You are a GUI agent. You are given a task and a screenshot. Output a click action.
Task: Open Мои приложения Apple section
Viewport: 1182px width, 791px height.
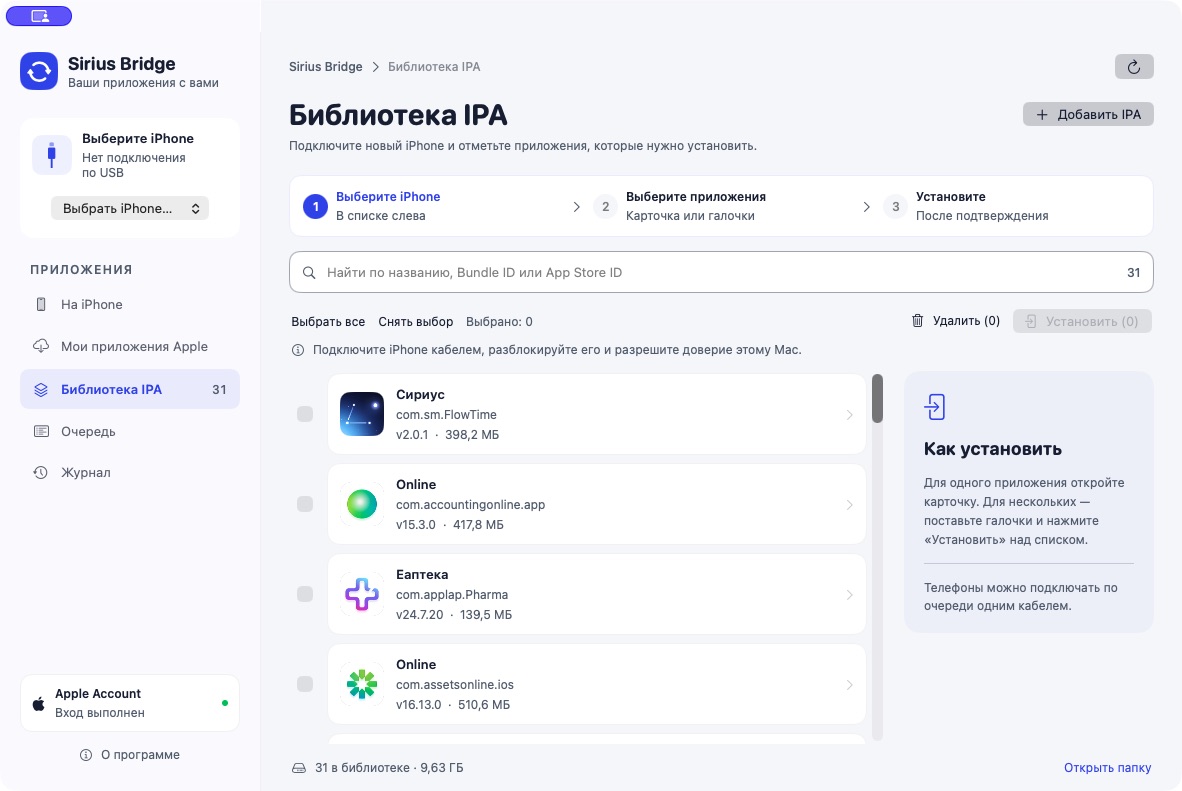[130, 346]
